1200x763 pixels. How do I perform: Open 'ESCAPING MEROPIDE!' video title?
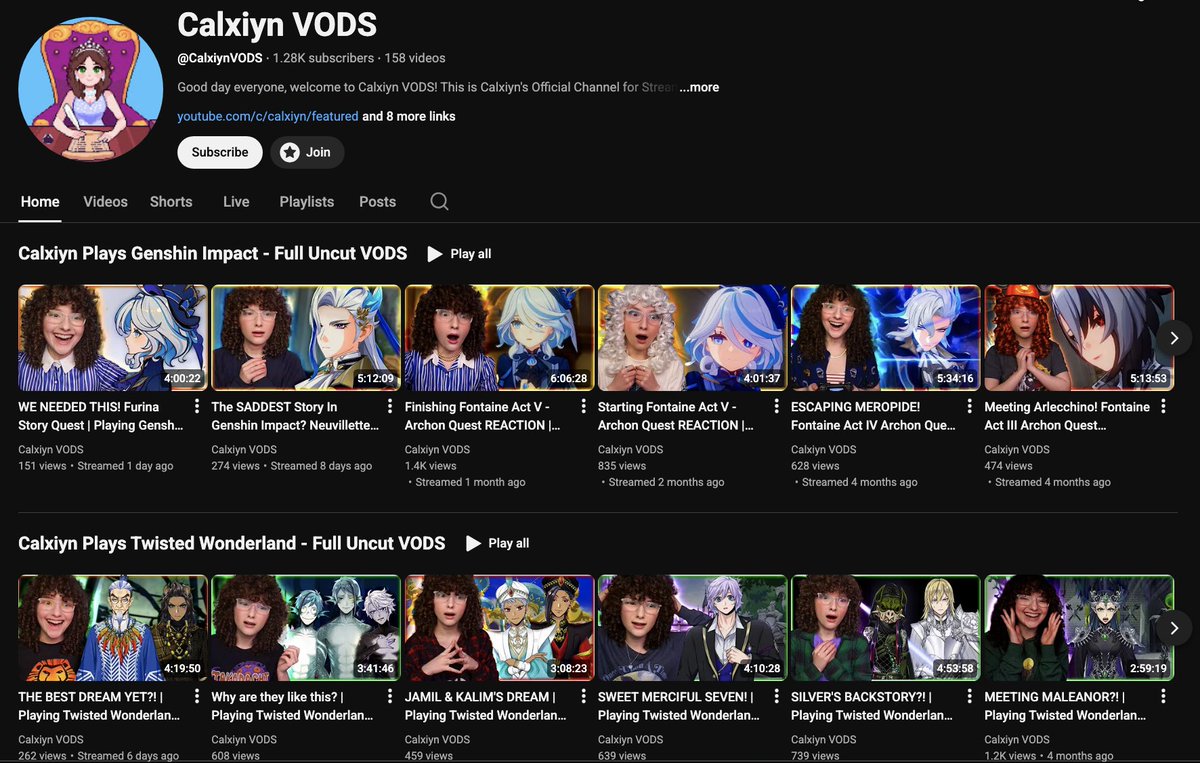point(873,416)
